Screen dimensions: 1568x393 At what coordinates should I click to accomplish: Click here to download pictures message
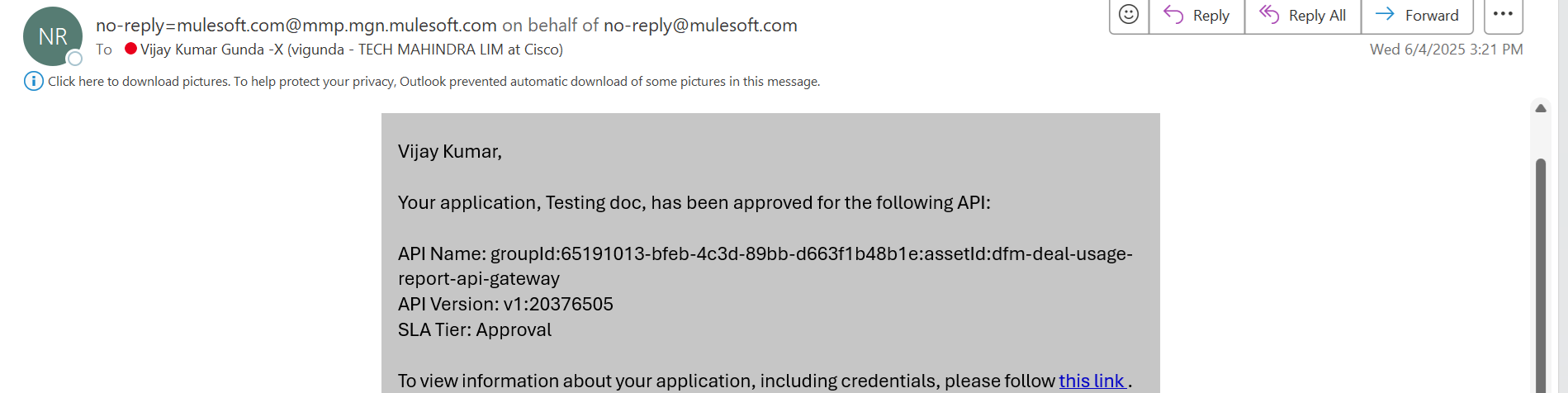[433, 81]
